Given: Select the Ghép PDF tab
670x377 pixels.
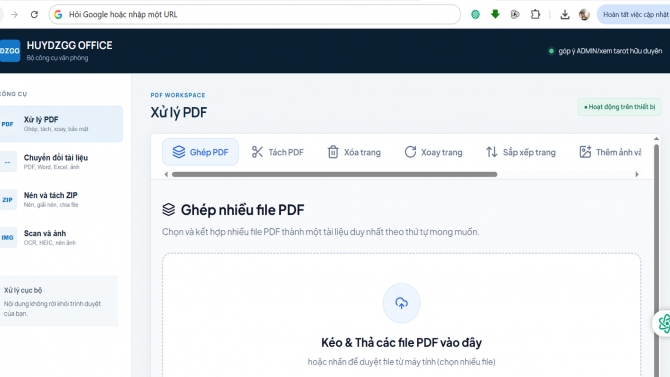Looking at the screenshot, I should click(x=200, y=152).
